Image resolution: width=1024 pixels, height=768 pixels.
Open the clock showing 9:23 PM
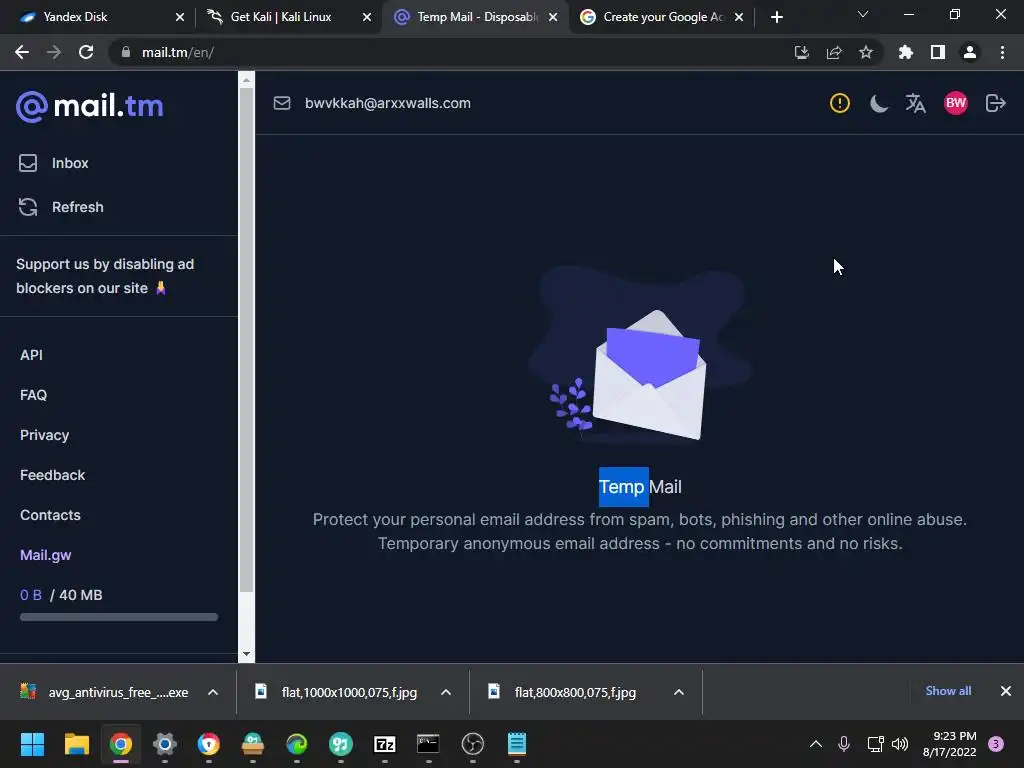(x=949, y=744)
